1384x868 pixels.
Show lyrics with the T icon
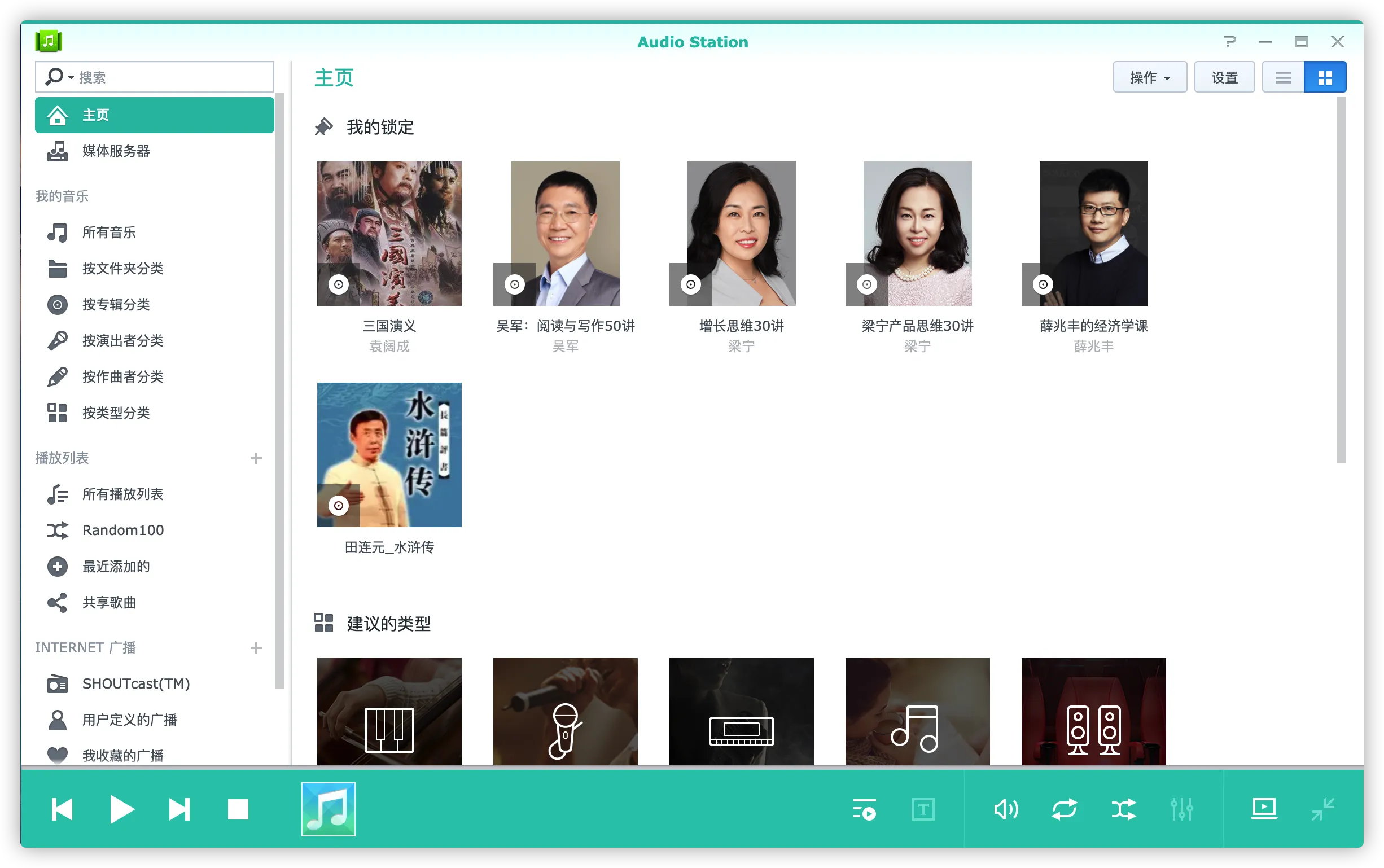(923, 809)
